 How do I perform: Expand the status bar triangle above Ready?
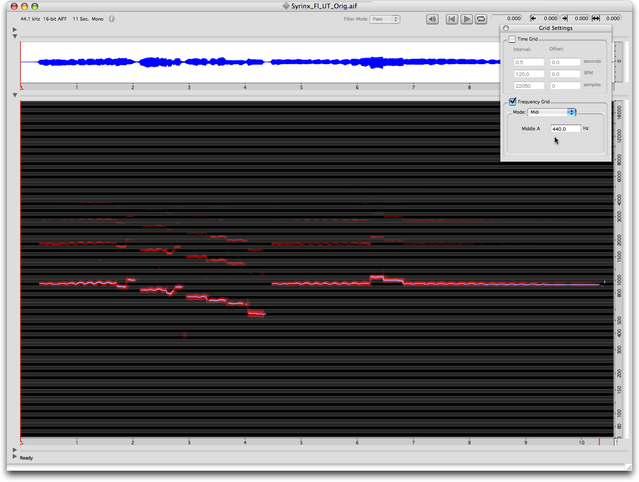15,449
